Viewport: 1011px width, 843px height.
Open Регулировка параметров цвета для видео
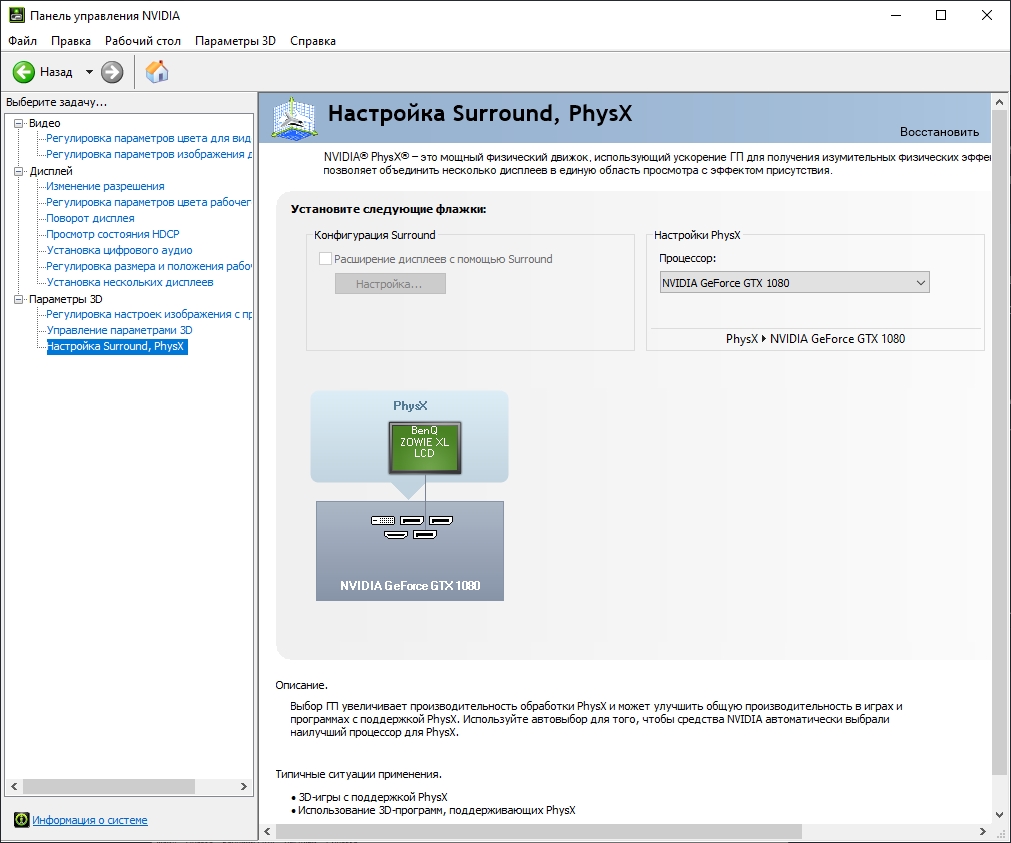tap(148, 138)
